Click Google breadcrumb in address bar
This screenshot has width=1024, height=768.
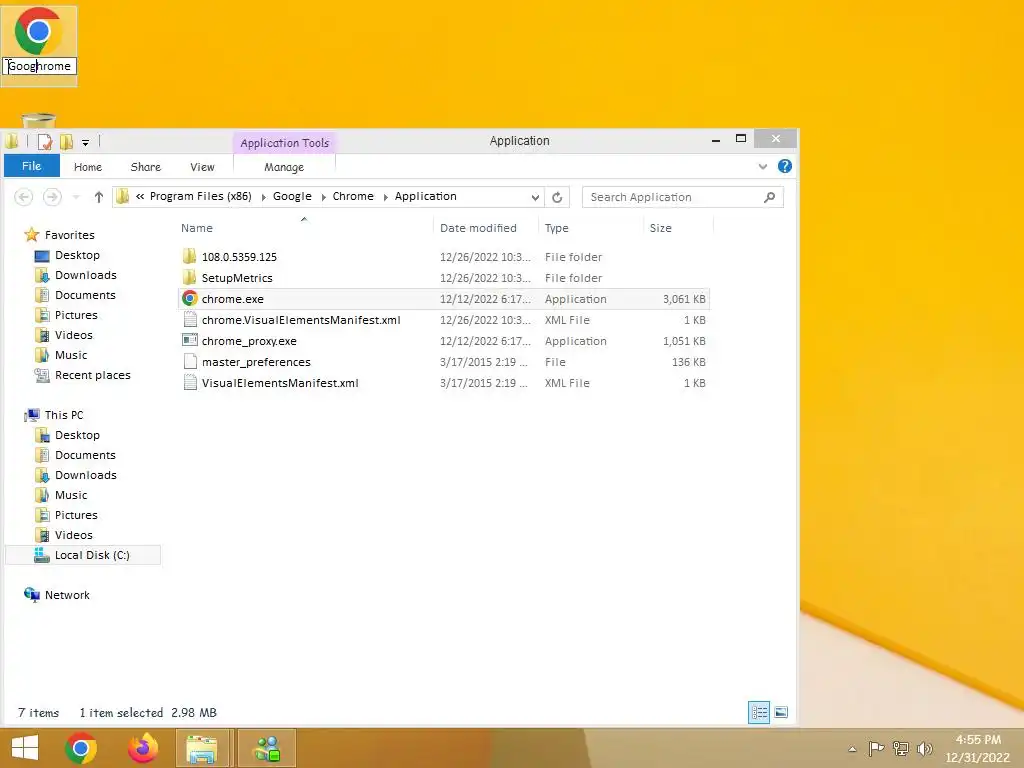292,196
